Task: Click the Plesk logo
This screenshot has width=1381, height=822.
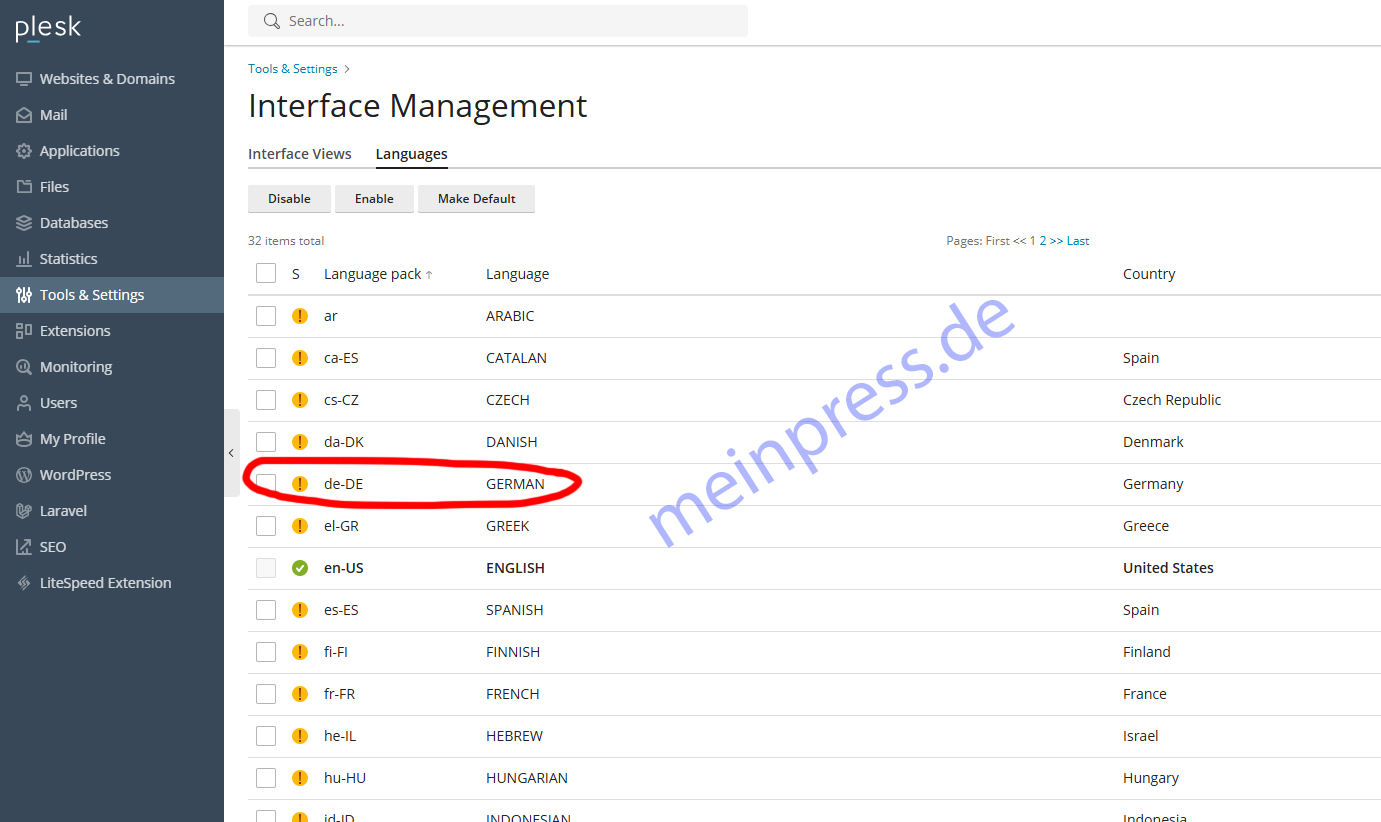Action: point(48,28)
